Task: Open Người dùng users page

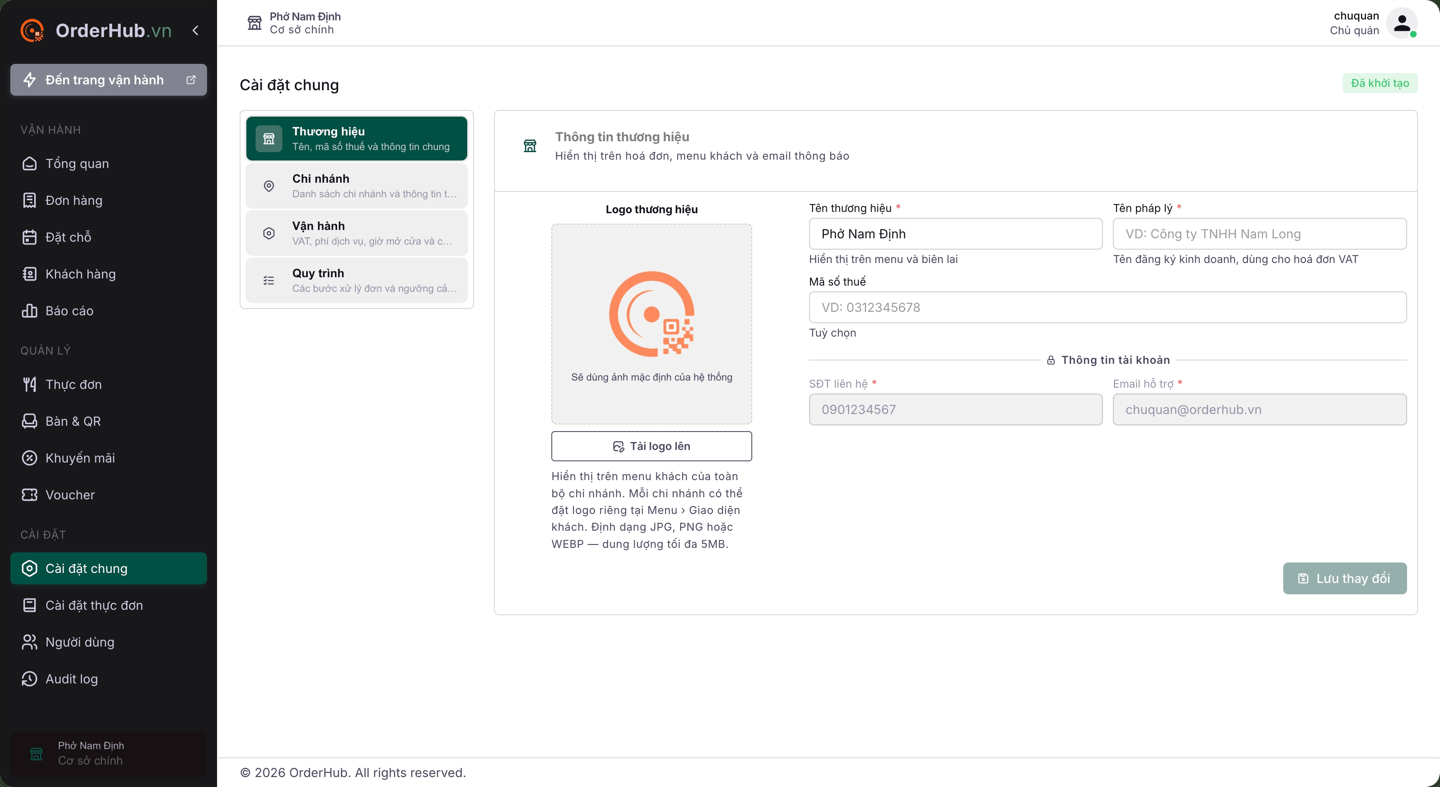Action: click(108, 642)
